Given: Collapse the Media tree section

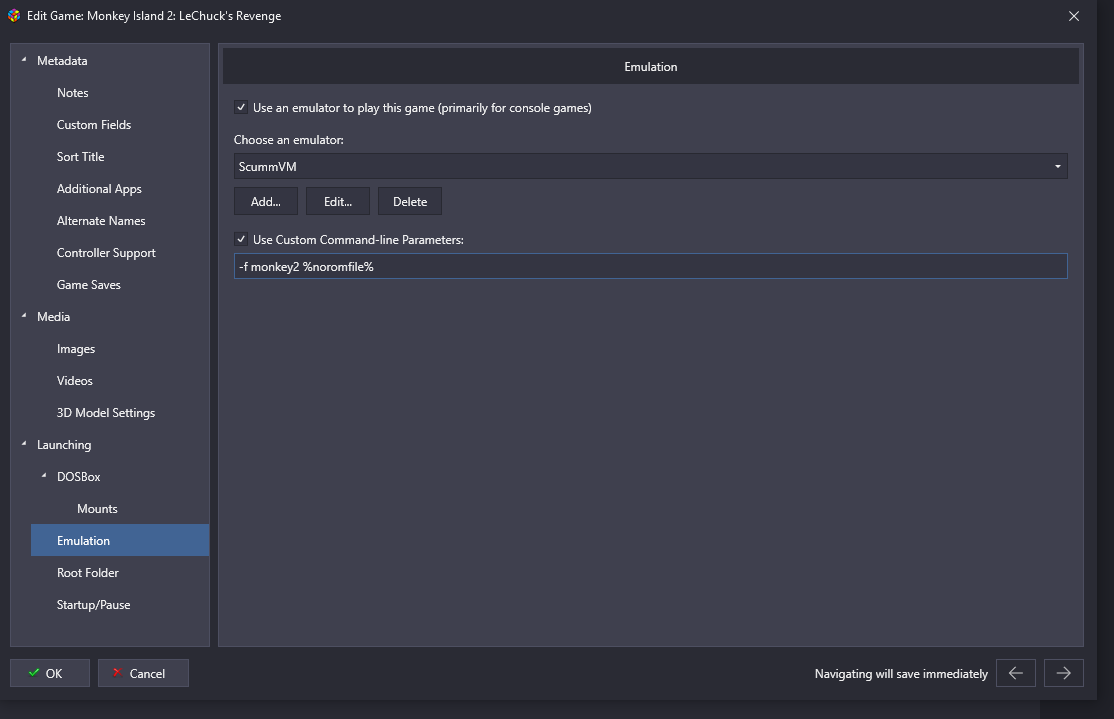Looking at the screenshot, I should (x=24, y=317).
